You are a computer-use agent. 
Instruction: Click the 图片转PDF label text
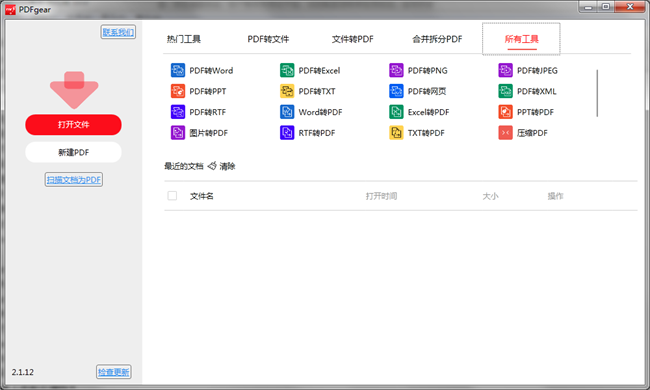tap(209, 133)
